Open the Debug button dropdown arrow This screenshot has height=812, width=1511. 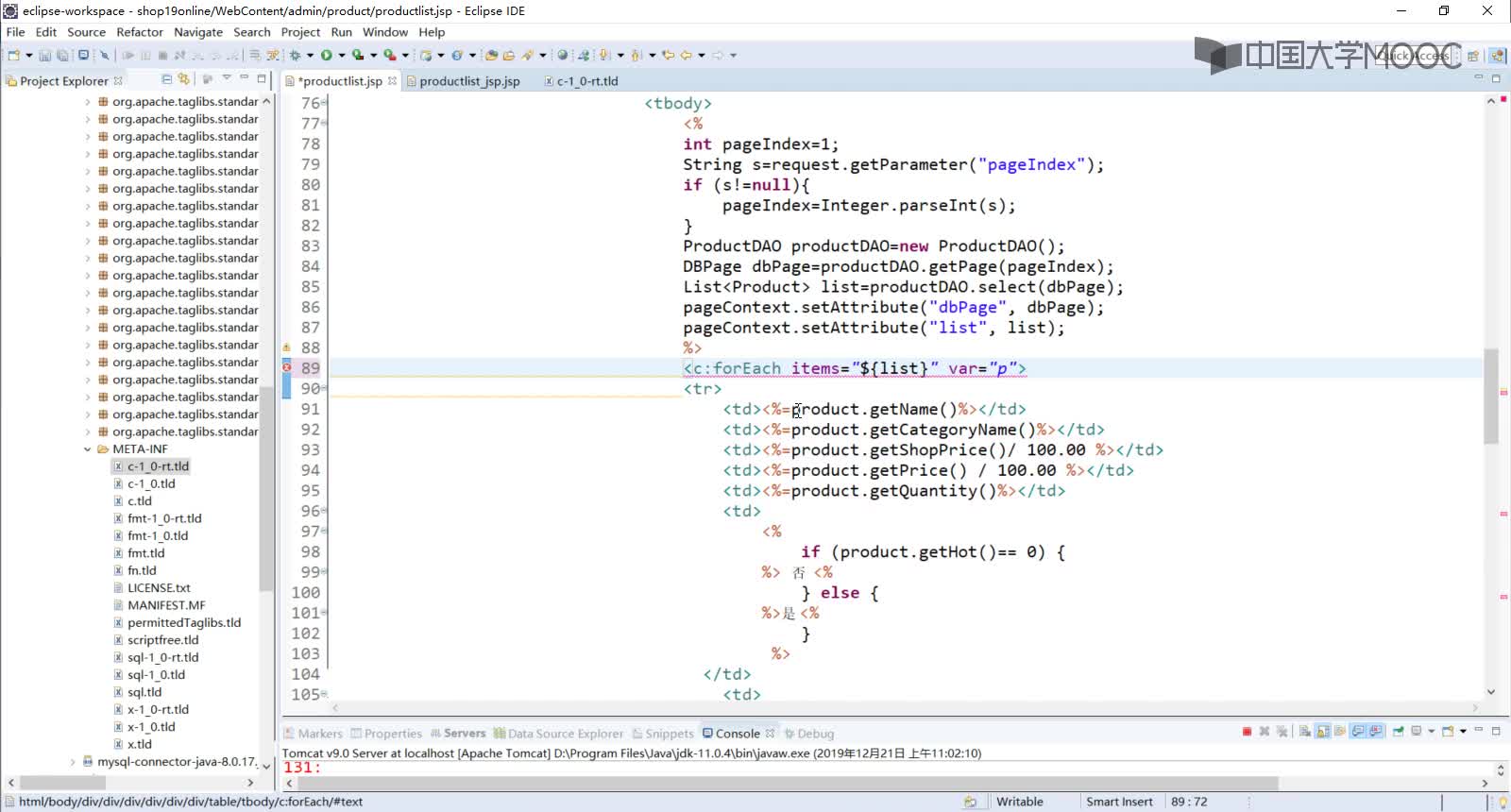pos(310,56)
